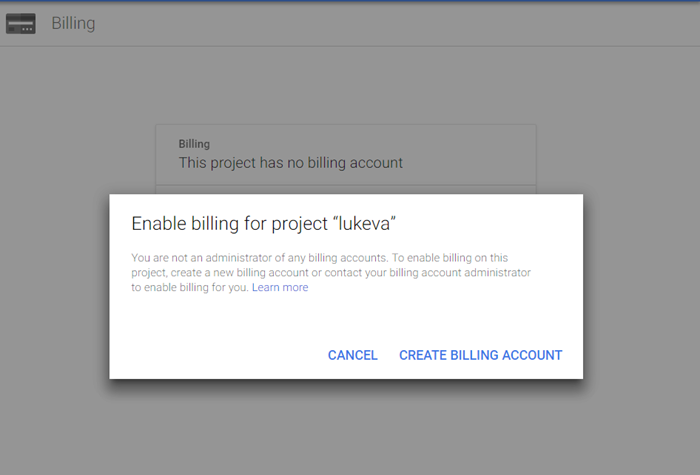Dismiss the dialog with CANCEL
The width and height of the screenshot is (700, 475).
[x=353, y=355]
